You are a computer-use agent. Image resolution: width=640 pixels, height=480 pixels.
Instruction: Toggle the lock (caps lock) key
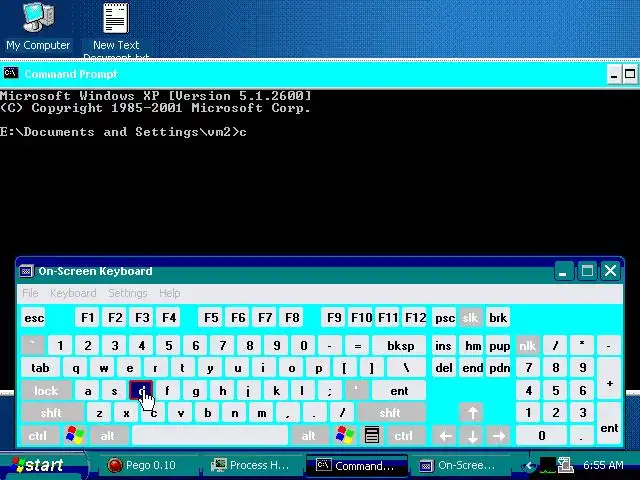(x=46, y=391)
